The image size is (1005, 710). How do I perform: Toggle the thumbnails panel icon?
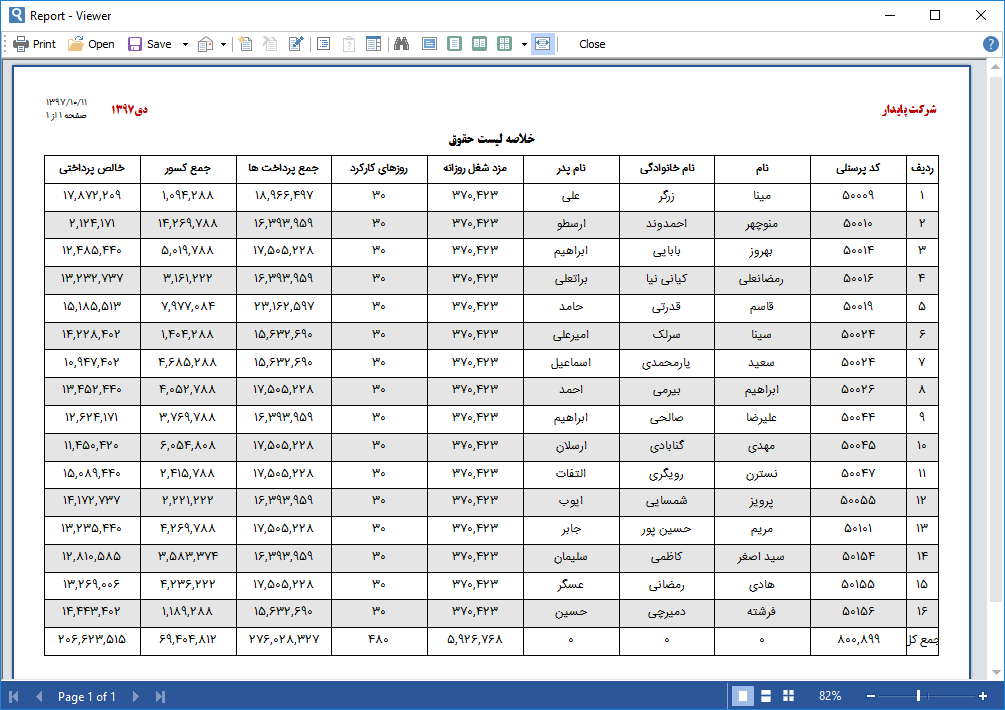[374, 44]
